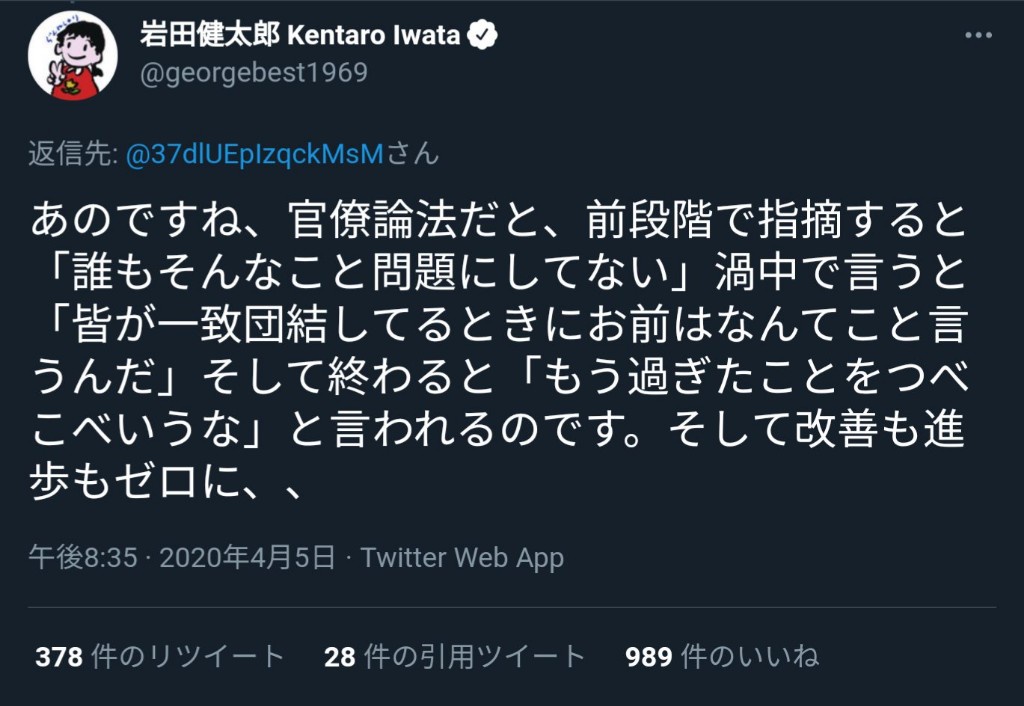Click the 午後8:35 time stamp
This screenshot has height=706, width=1024.
click(82, 557)
